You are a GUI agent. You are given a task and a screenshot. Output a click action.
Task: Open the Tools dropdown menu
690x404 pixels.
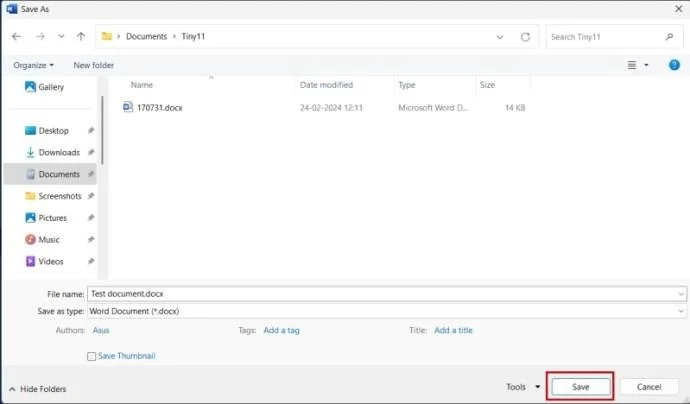pos(522,387)
